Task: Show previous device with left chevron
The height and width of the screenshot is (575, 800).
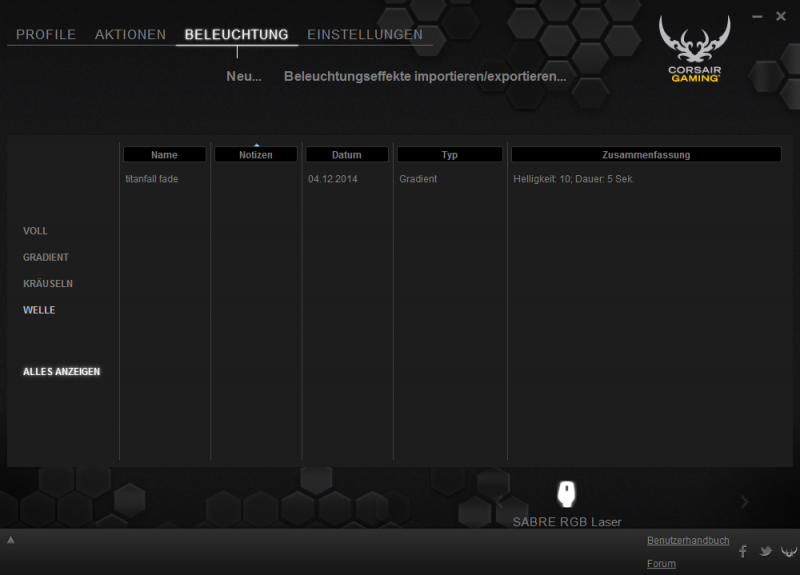Action: [x=499, y=501]
